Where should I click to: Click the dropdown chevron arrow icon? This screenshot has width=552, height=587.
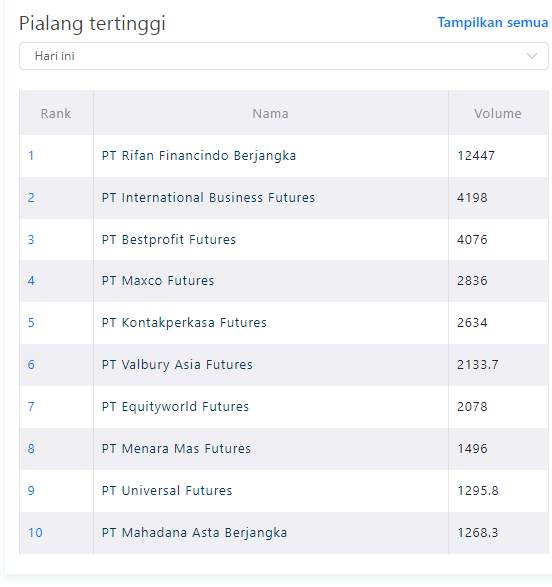[532, 56]
